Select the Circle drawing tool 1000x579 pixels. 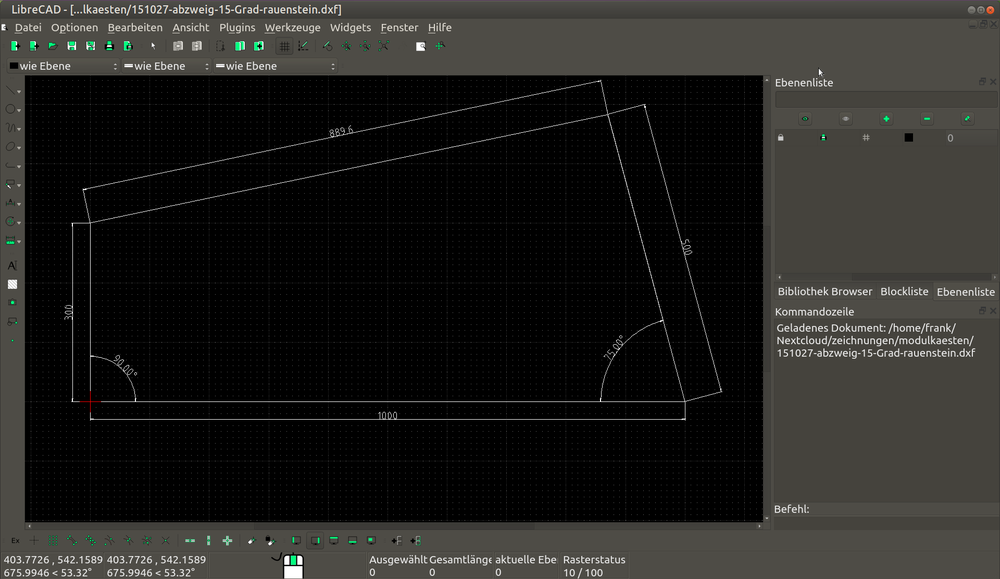click(x=12, y=109)
